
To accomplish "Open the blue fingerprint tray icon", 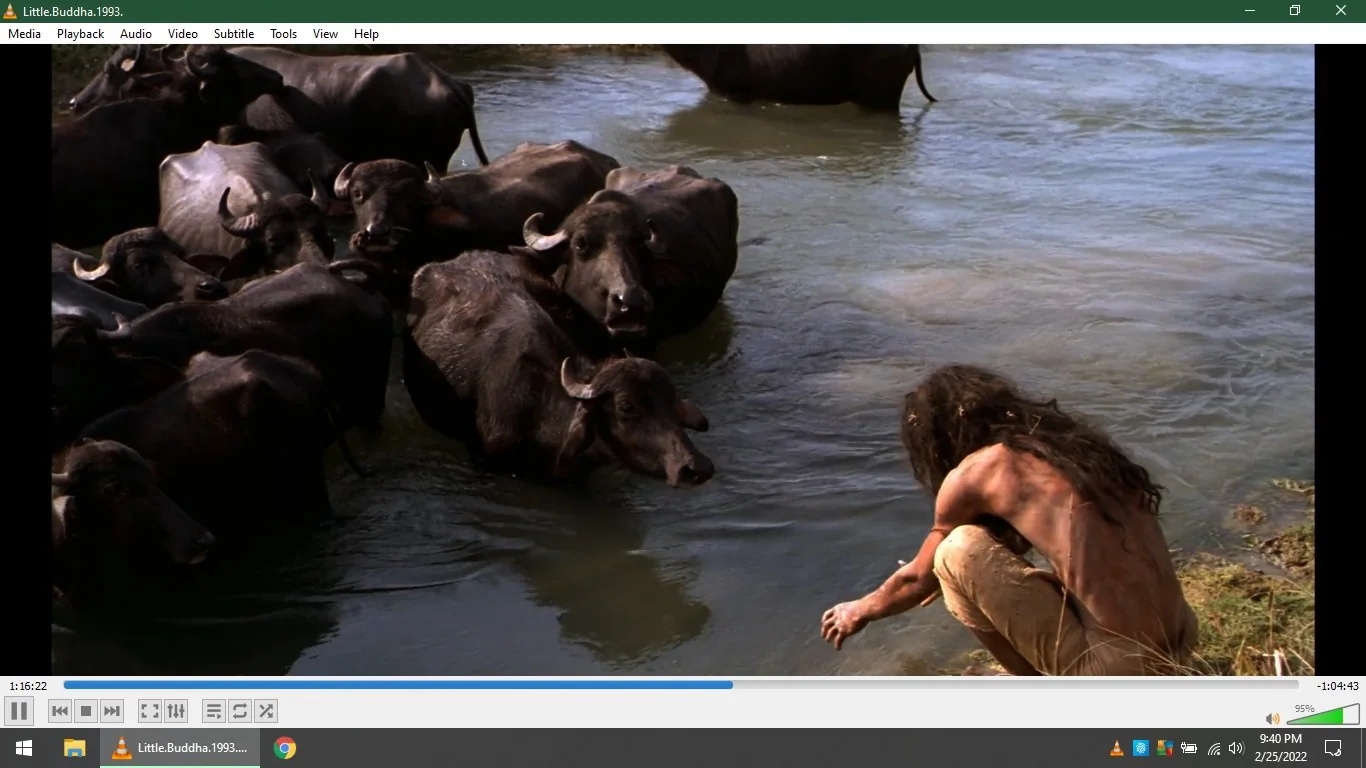I will coord(1141,748).
